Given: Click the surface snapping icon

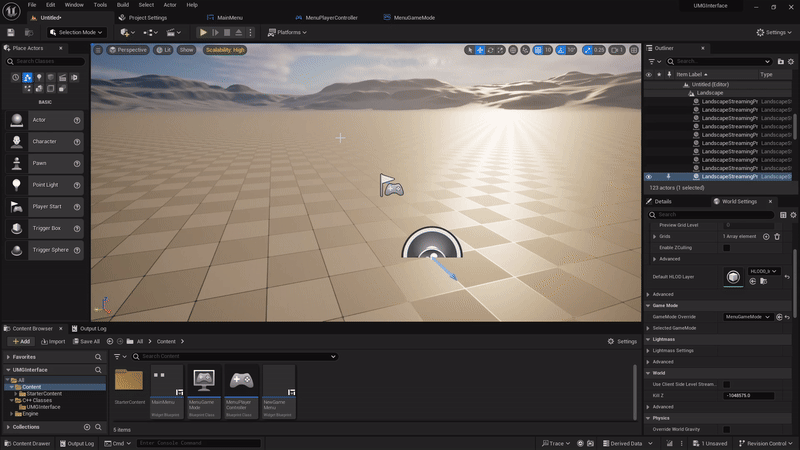Looking at the screenshot, I should [525, 50].
